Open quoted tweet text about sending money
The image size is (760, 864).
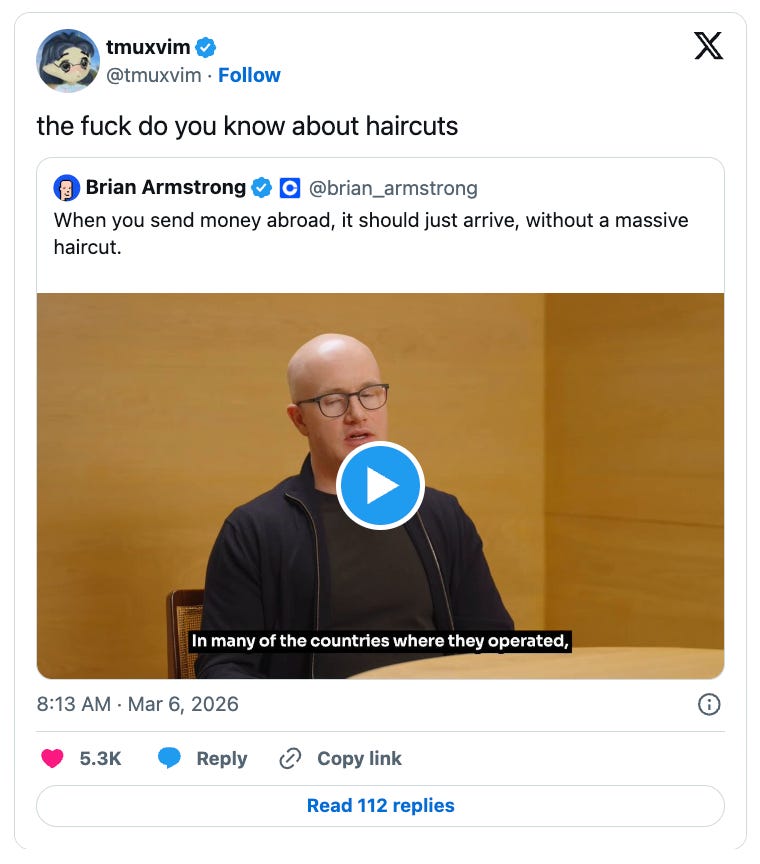(371, 234)
